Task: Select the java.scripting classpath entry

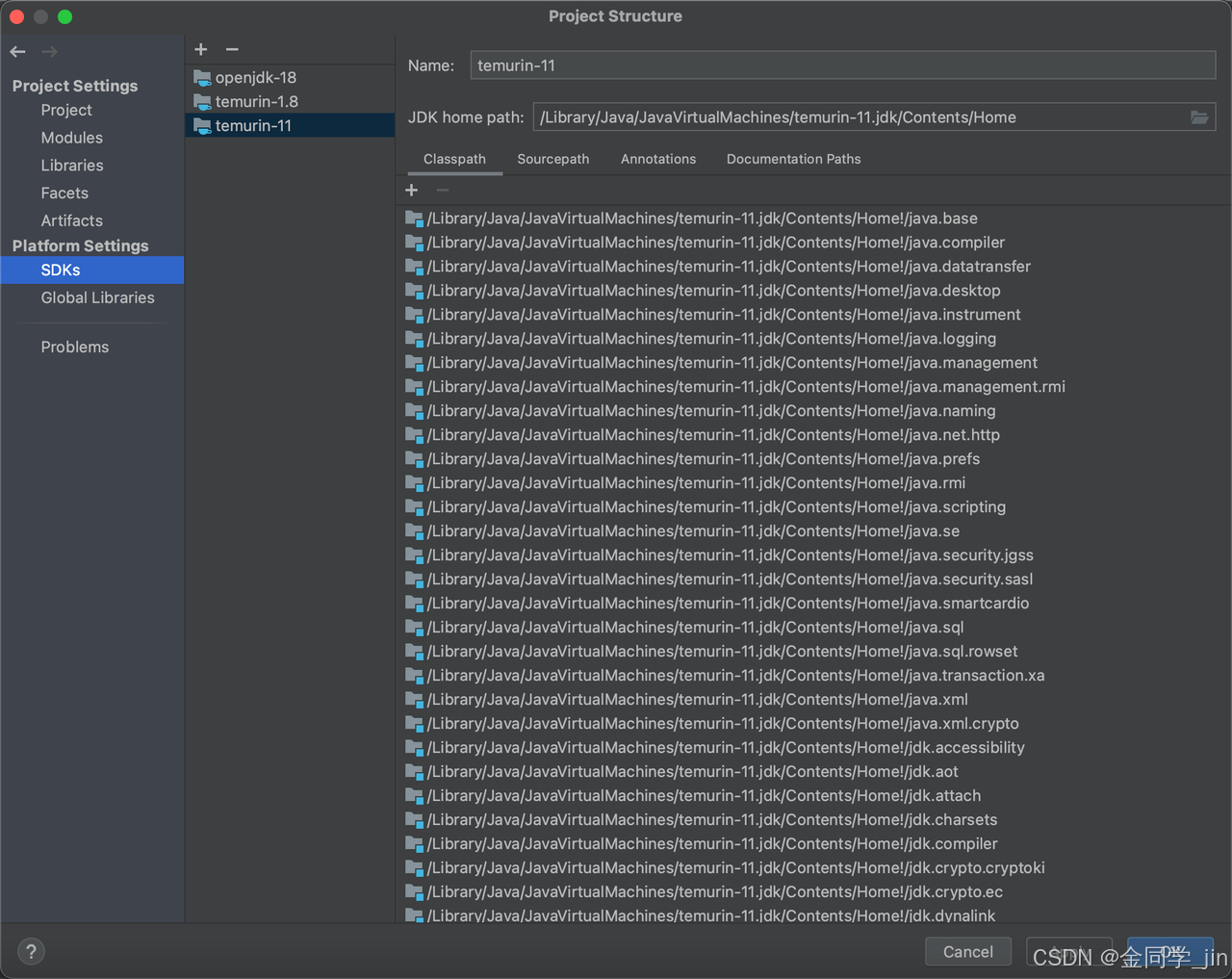Action: pos(716,507)
